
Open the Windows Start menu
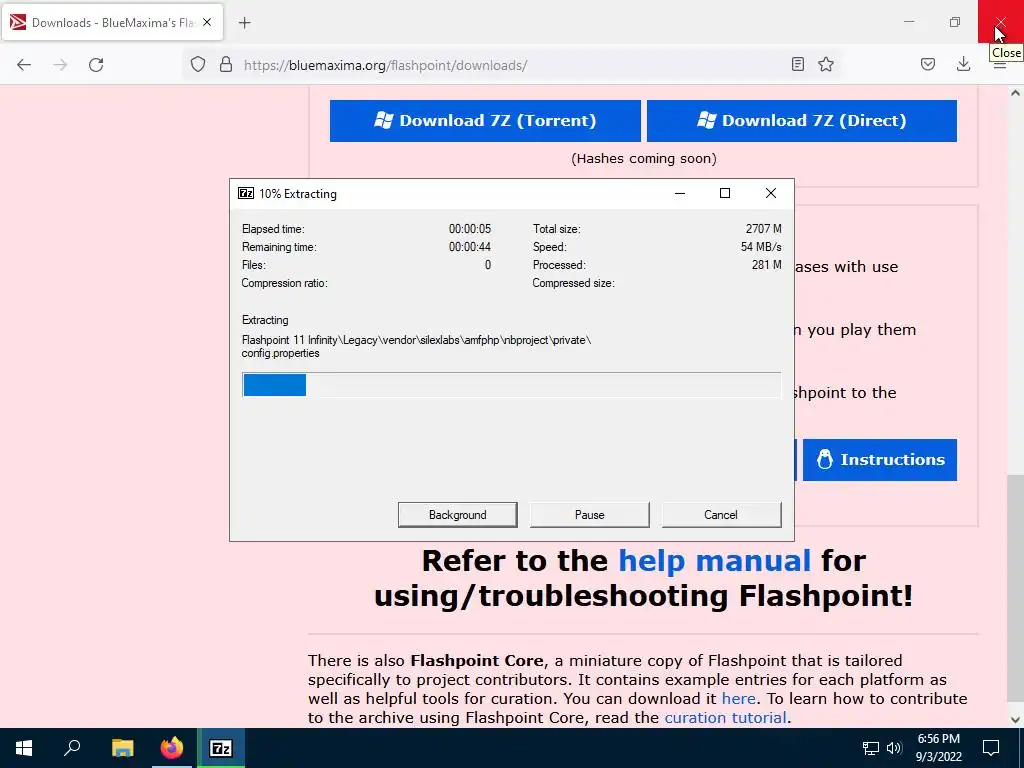tap(24, 748)
